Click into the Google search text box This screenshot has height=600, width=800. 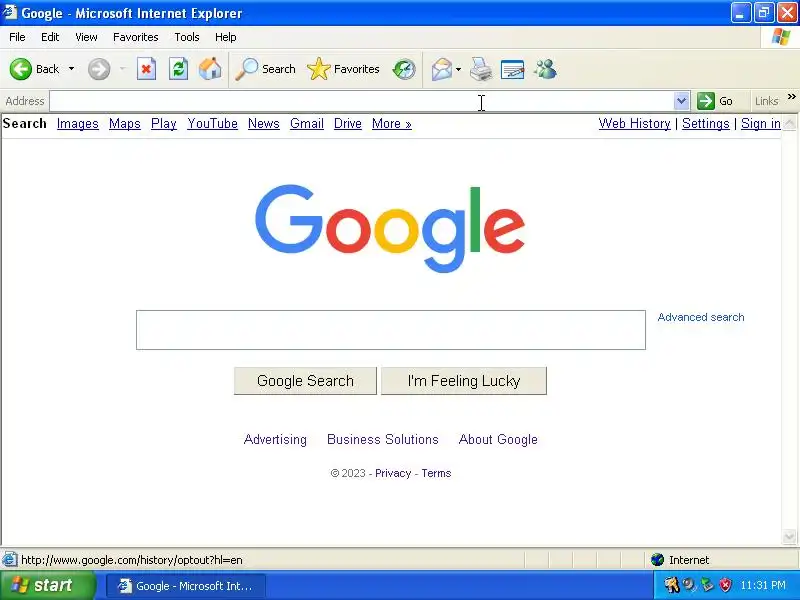click(x=391, y=330)
